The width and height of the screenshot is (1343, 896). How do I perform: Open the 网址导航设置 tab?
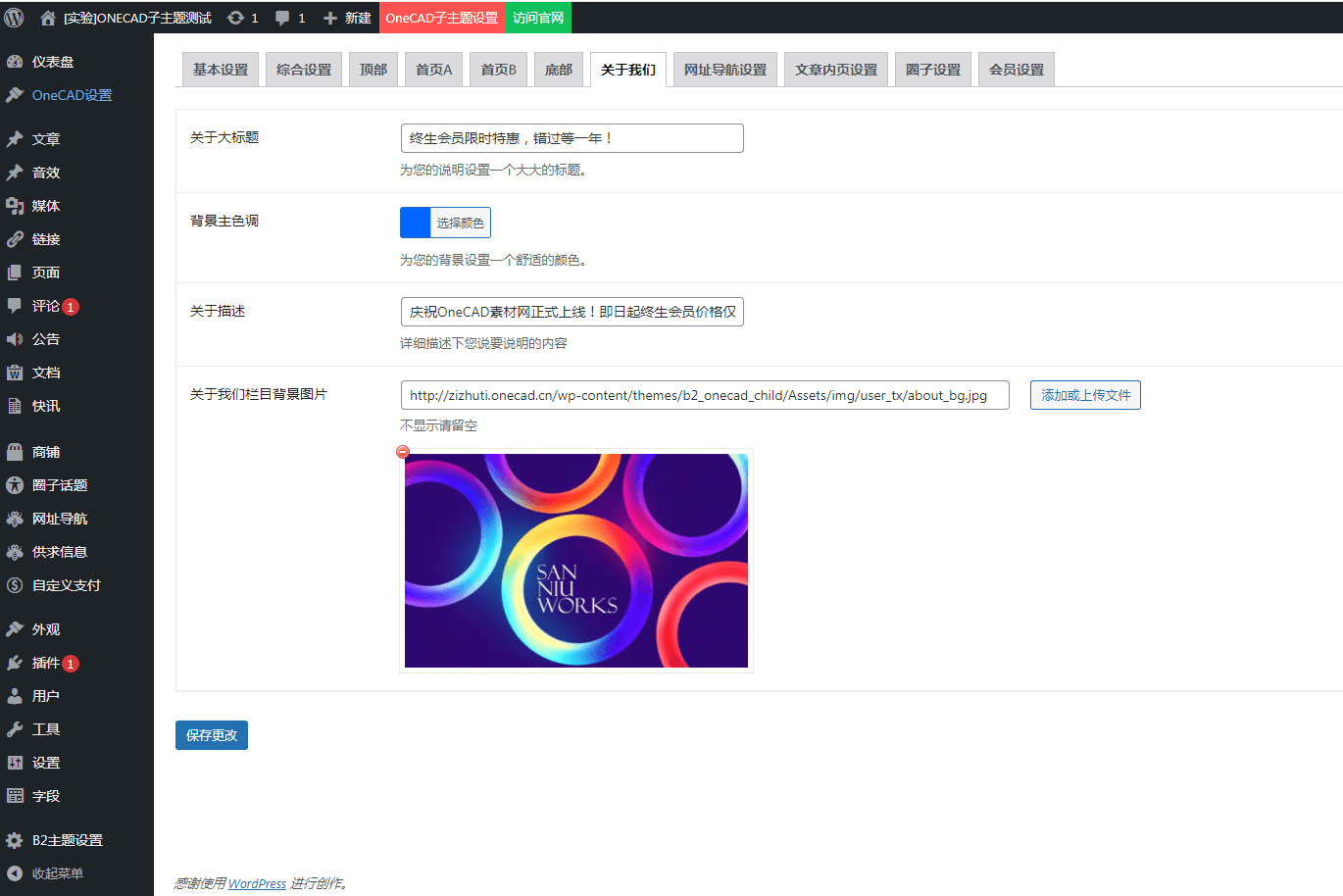(725, 70)
